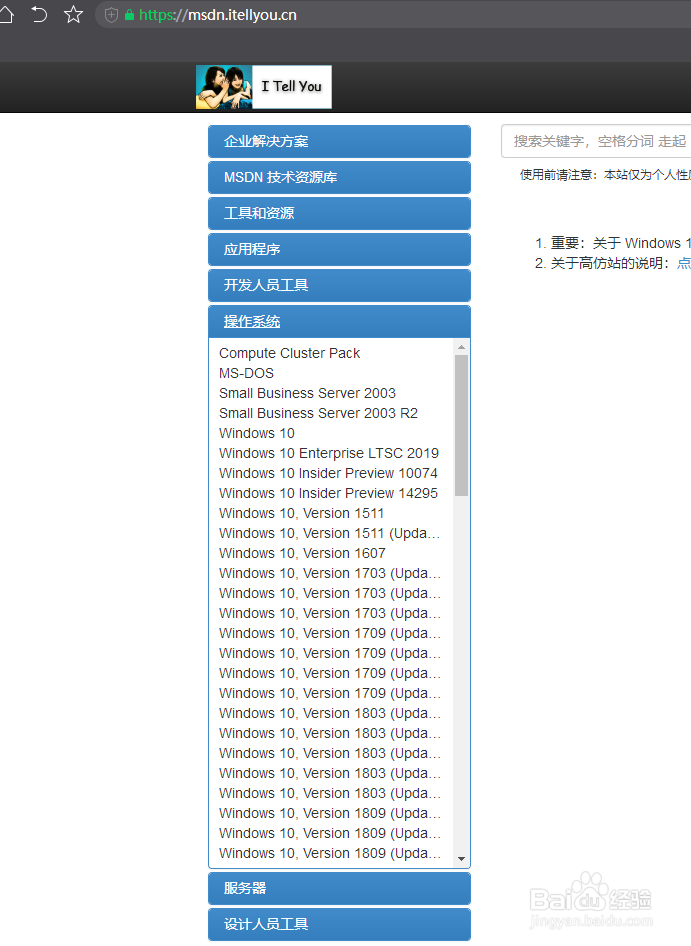Collapse the 操作系统 panel
Image resolution: width=691 pixels, height=946 pixels.
click(339, 322)
